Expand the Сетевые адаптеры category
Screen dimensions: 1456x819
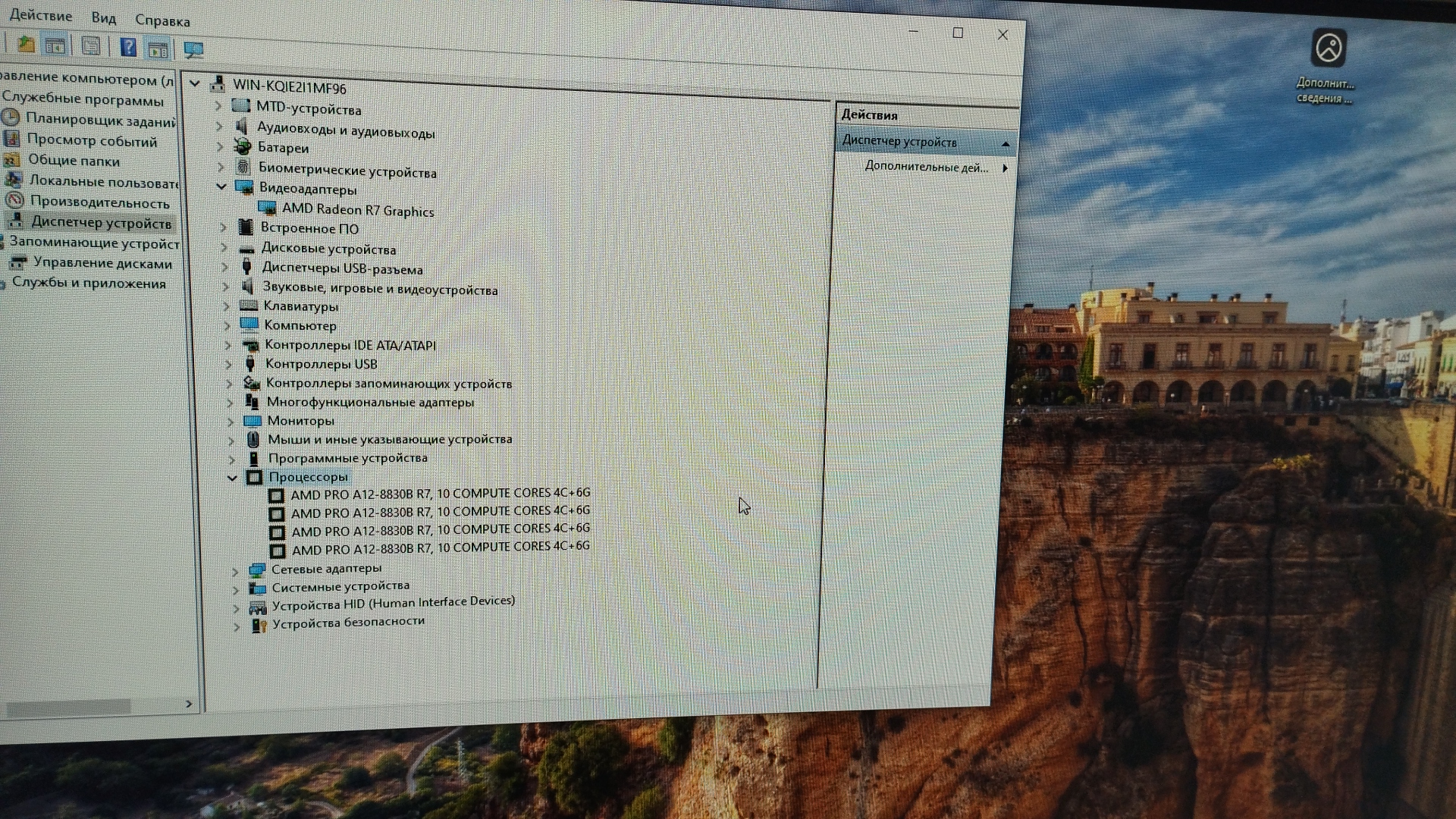236,571
